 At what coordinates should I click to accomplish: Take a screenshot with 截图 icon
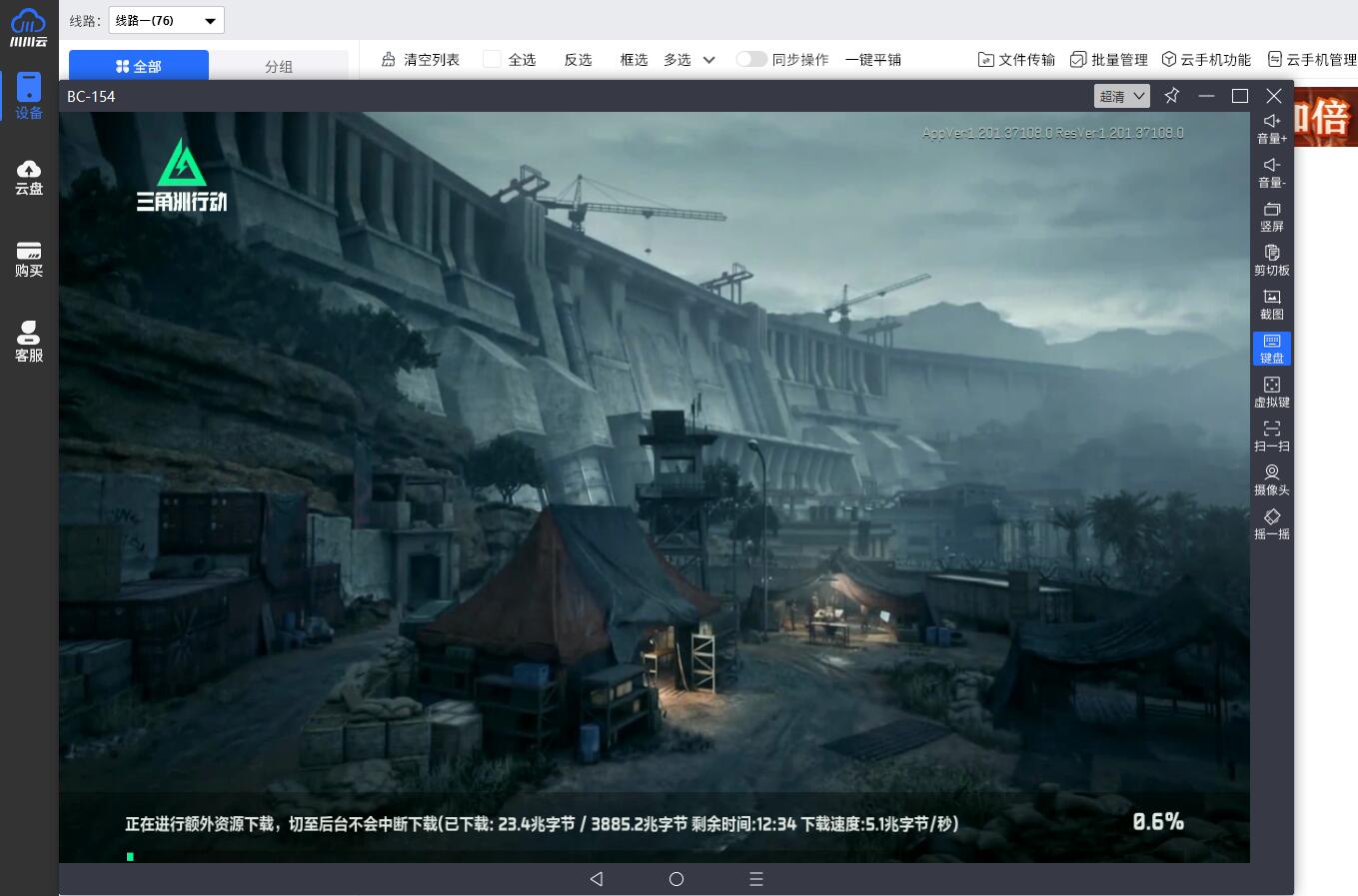click(1272, 305)
